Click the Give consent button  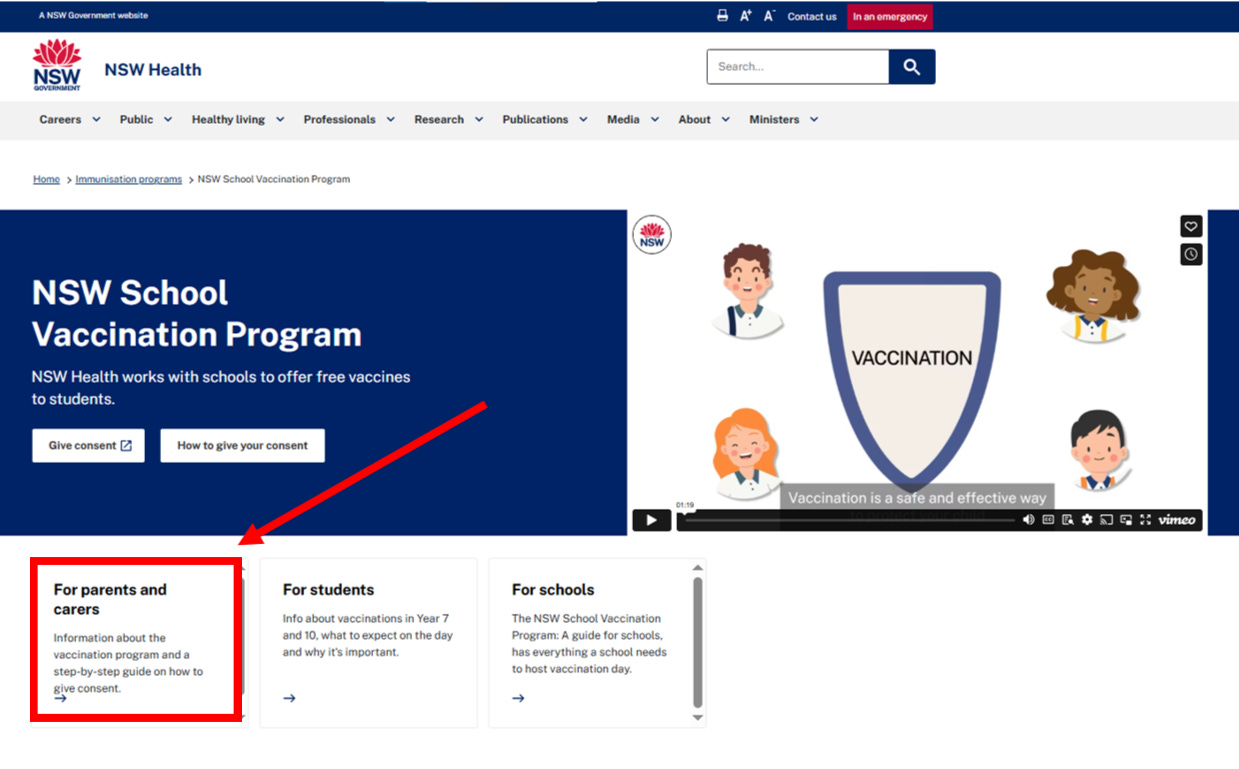(89, 446)
